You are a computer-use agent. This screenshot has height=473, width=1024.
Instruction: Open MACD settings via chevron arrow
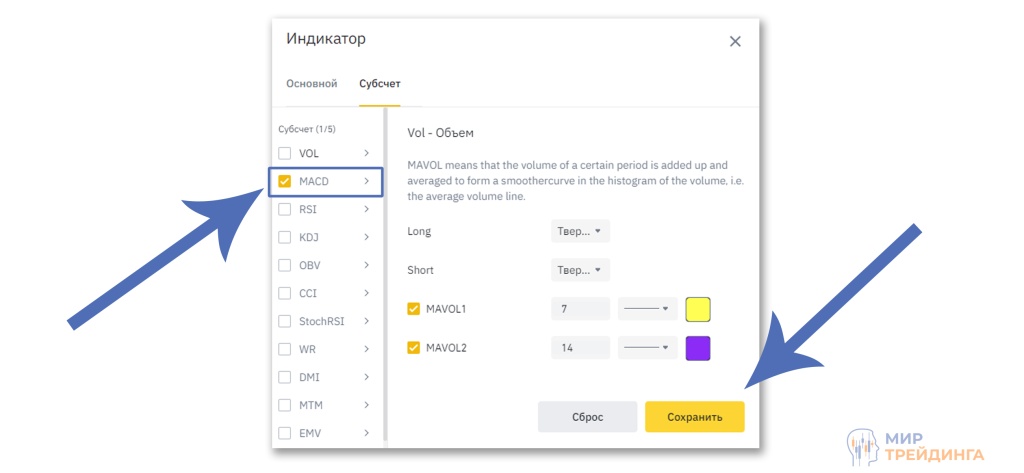tap(367, 182)
